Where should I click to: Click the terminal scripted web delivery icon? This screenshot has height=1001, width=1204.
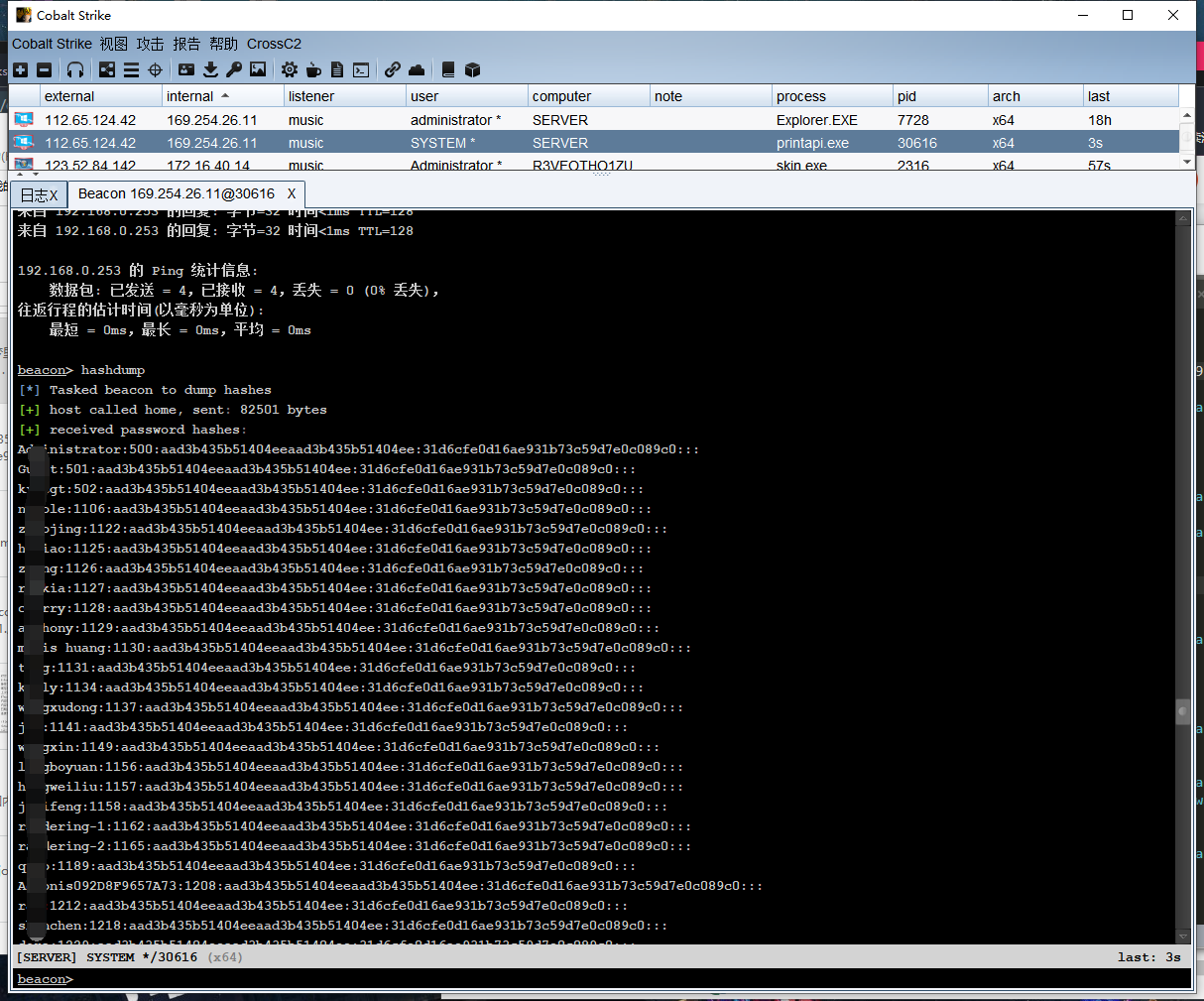click(x=361, y=69)
